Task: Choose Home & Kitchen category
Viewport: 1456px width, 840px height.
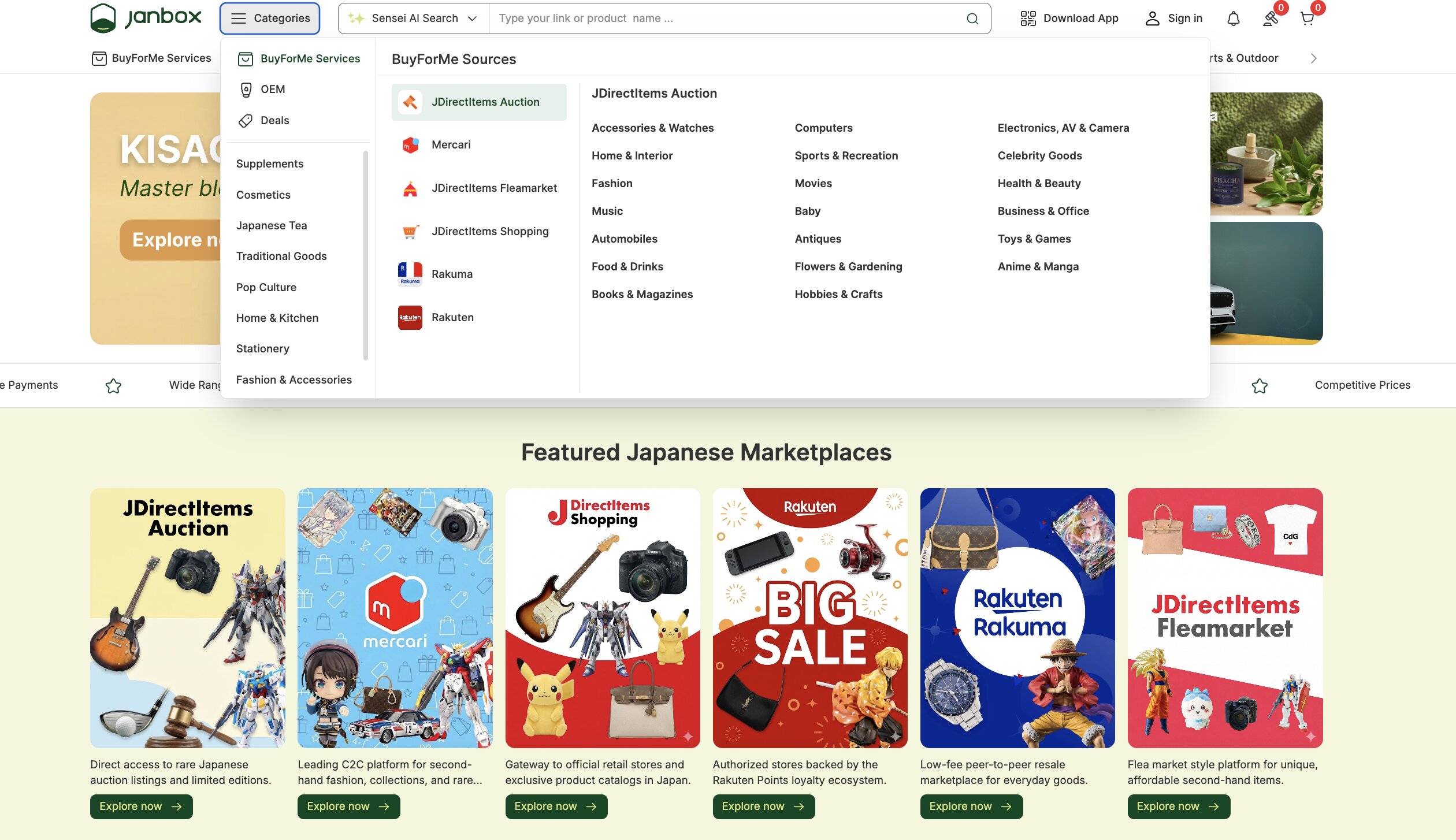Action: coord(277,318)
